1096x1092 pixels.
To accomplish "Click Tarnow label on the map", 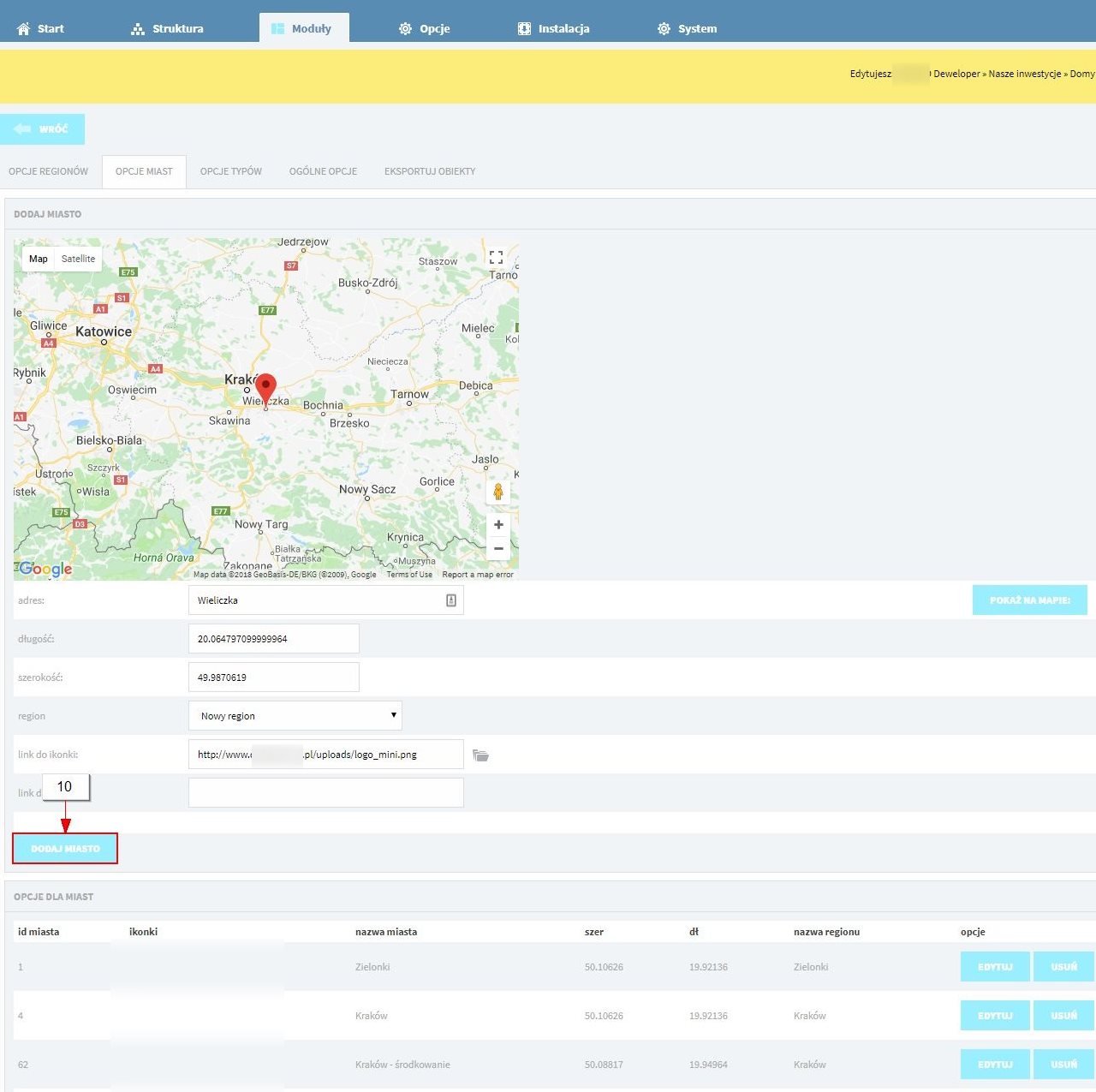I will [x=409, y=394].
